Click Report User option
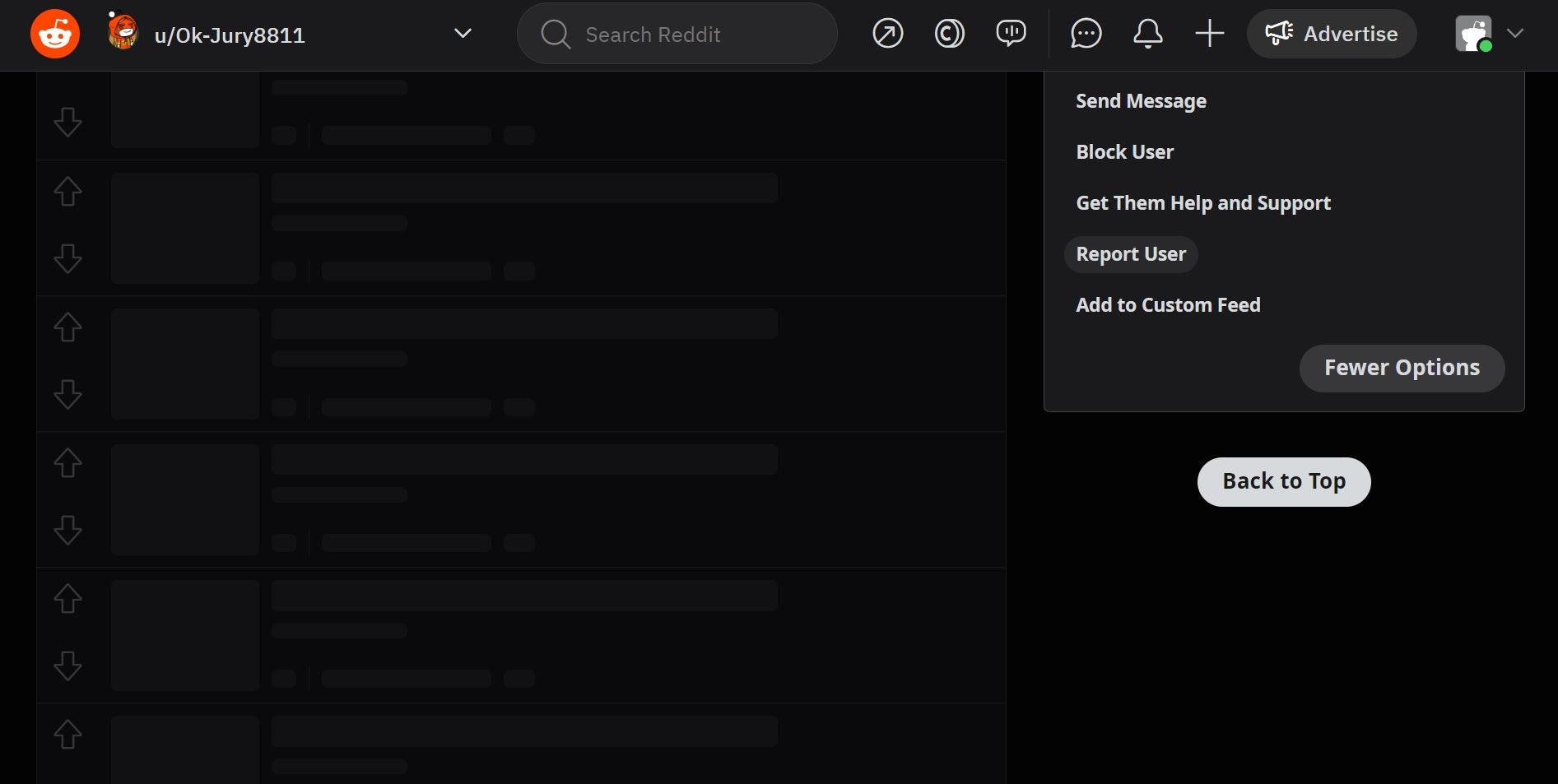1558x784 pixels. (x=1131, y=254)
